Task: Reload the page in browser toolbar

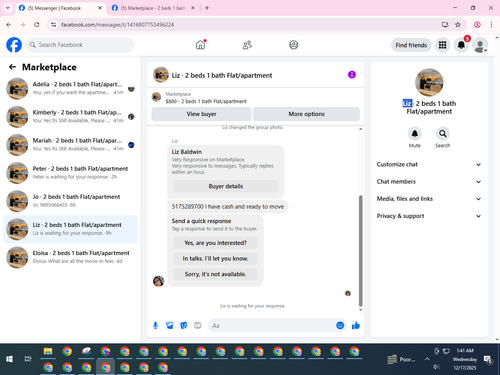Action: (x=37, y=25)
